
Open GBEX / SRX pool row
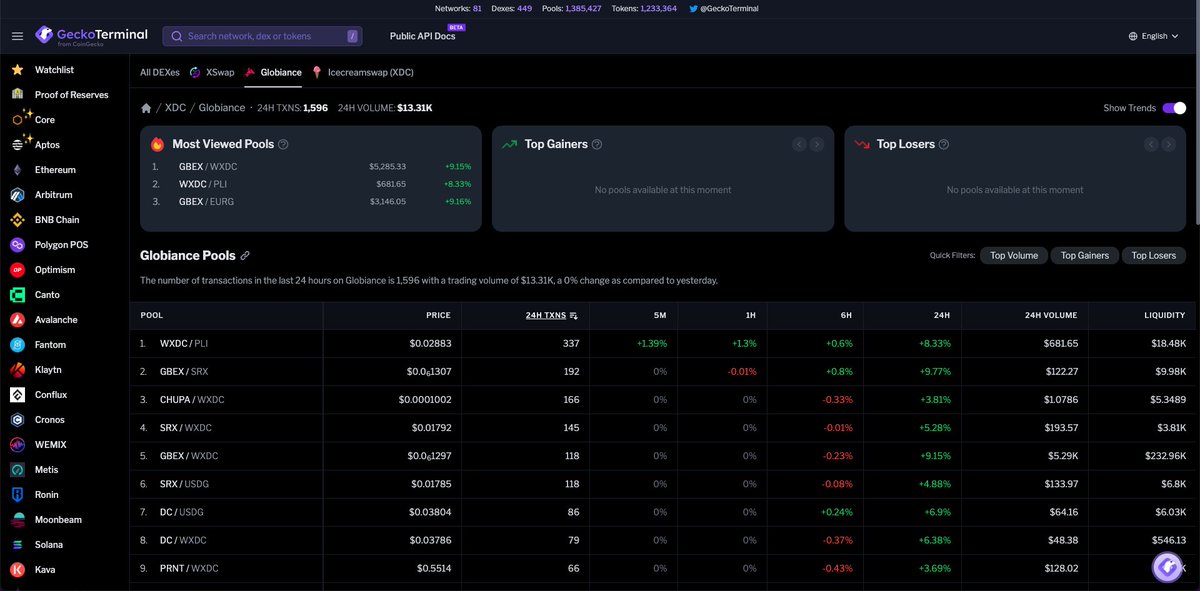click(664, 371)
